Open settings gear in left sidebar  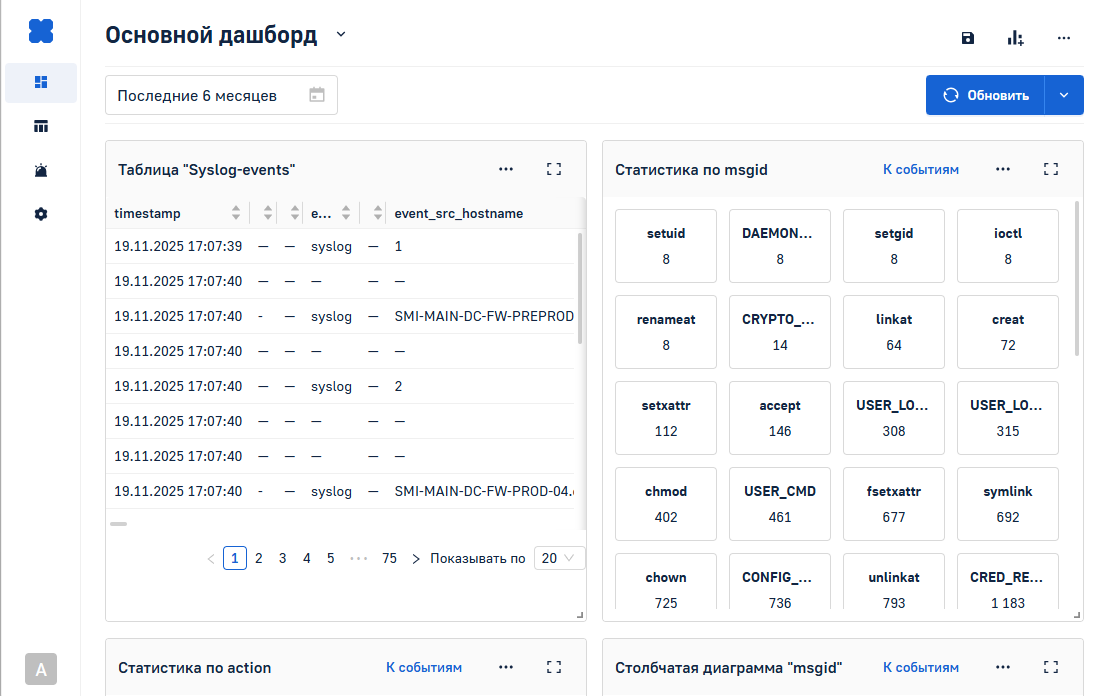[x=41, y=214]
